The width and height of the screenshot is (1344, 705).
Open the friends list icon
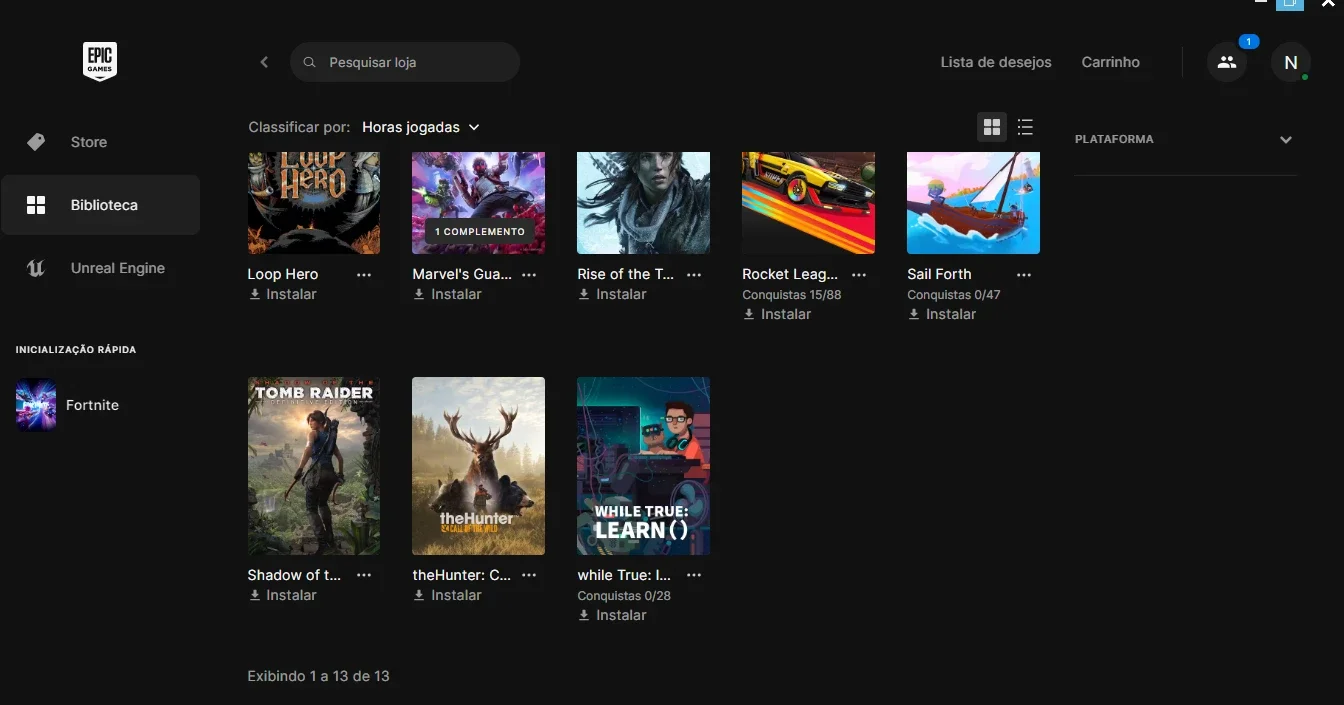click(x=1227, y=62)
